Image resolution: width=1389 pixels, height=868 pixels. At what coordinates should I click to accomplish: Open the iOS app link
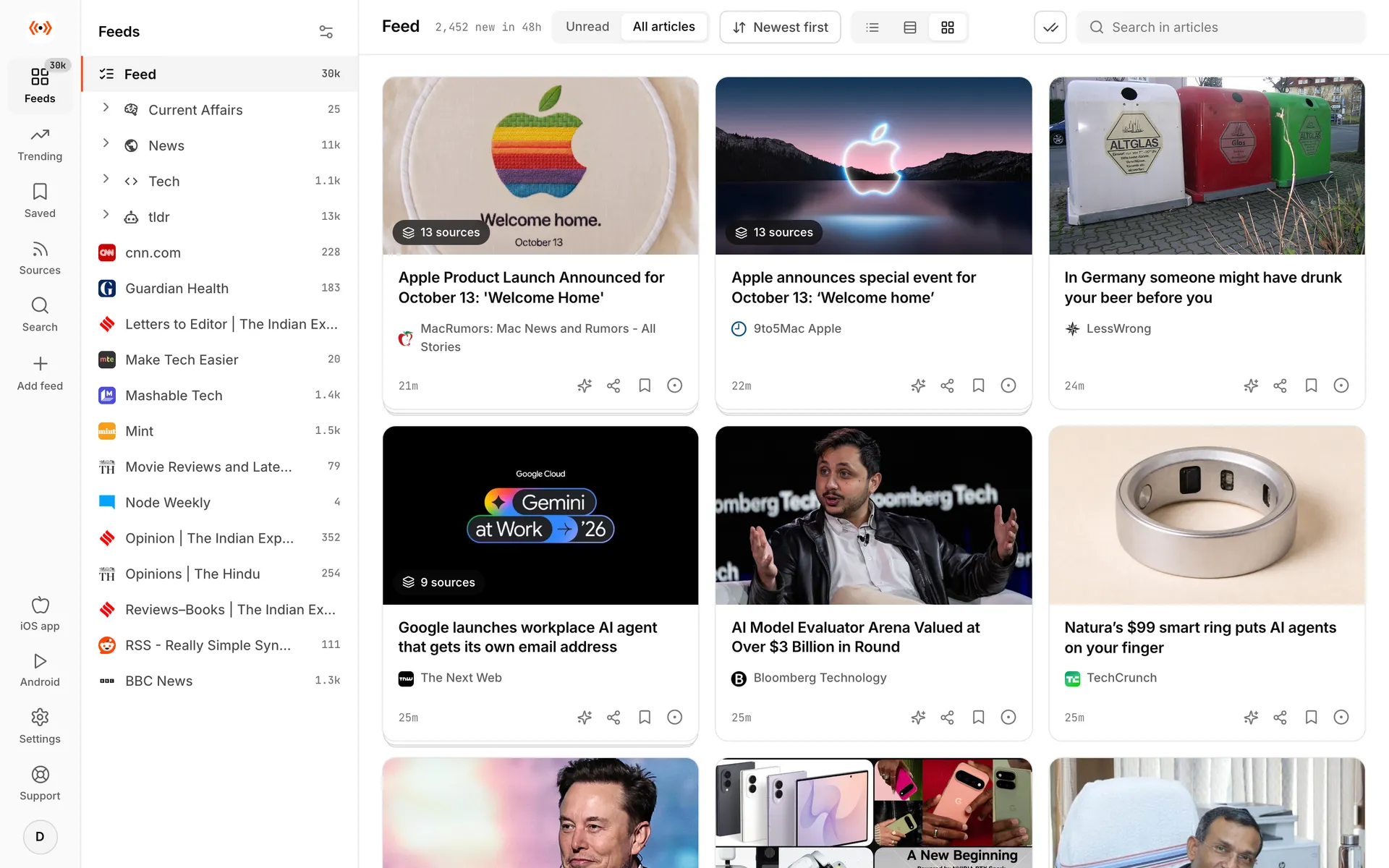(x=40, y=613)
